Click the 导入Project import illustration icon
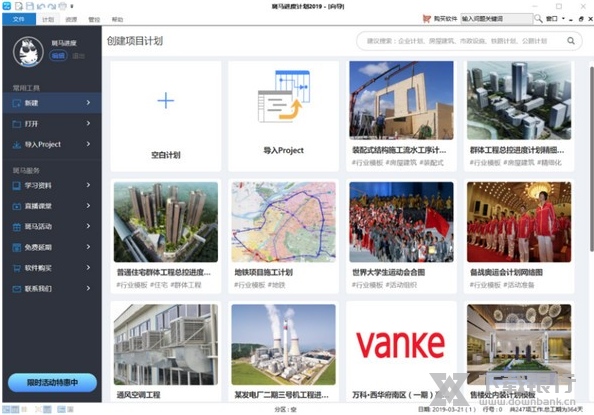Image resolution: width=594 pixels, height=415 pixels. pyautogui.click(x=284, y=96)
